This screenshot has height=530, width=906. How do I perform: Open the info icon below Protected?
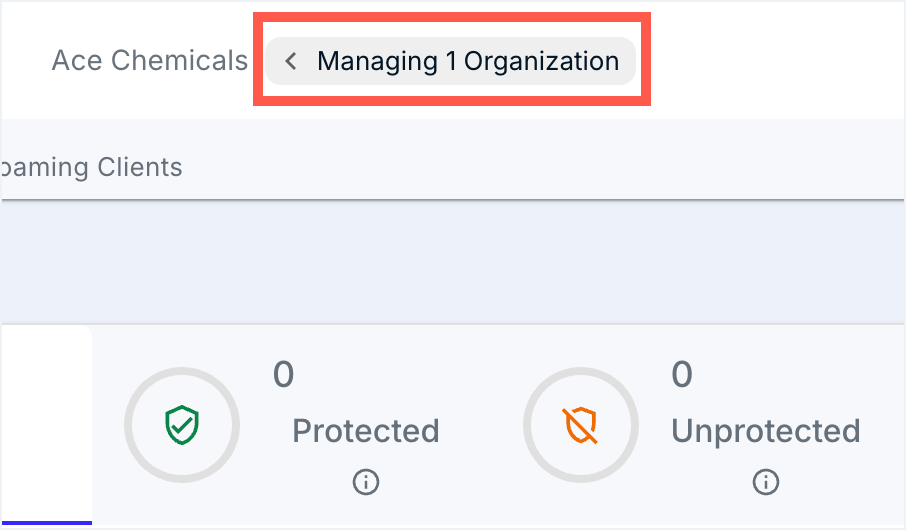366,483
